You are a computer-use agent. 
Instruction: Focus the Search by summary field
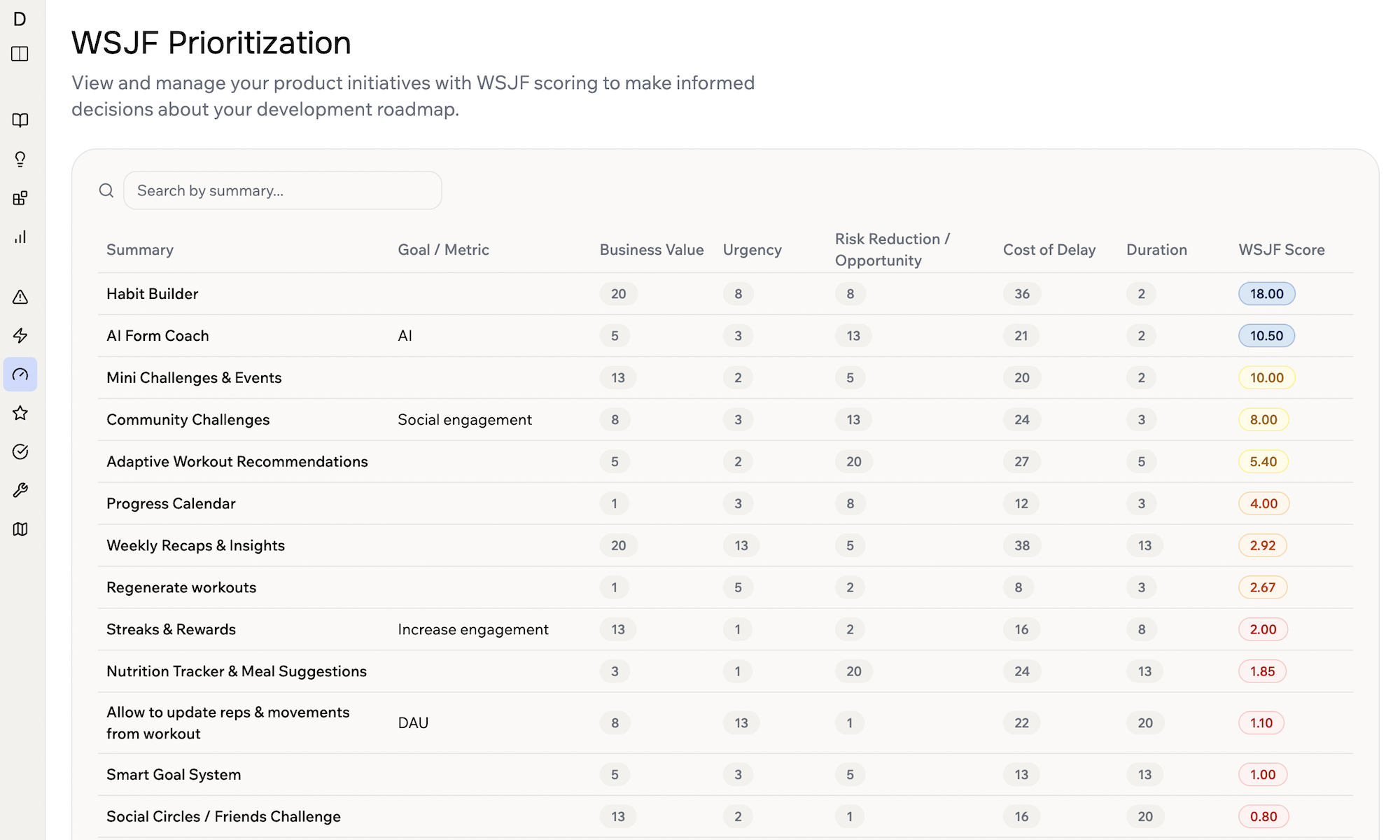(x=283, y=190)
